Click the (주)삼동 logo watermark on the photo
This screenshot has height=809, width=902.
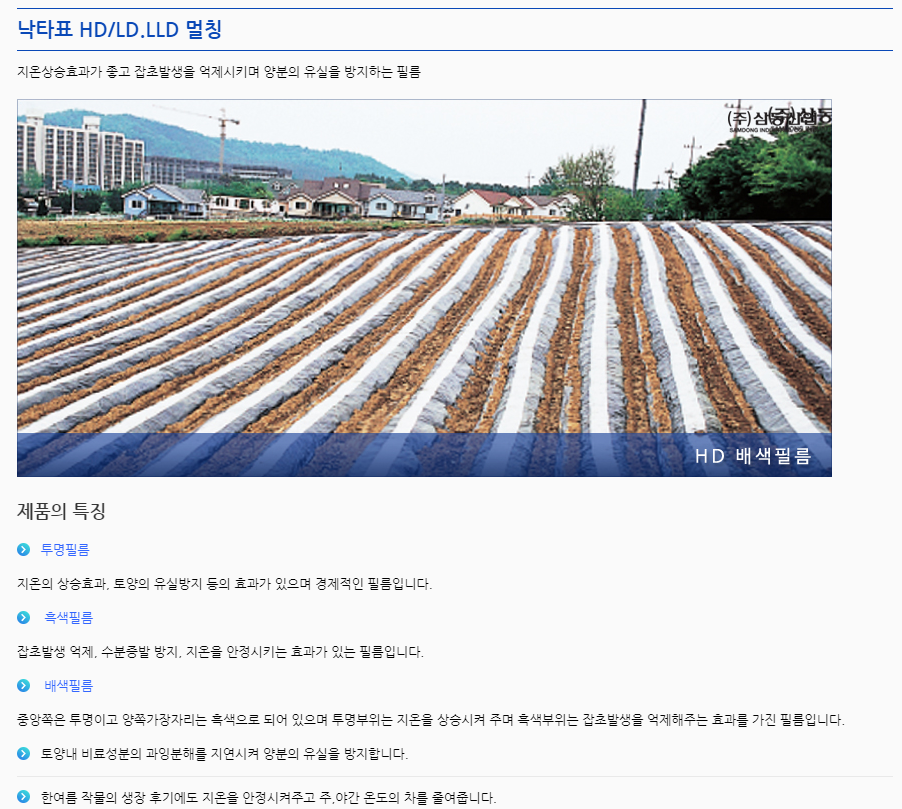778,119
